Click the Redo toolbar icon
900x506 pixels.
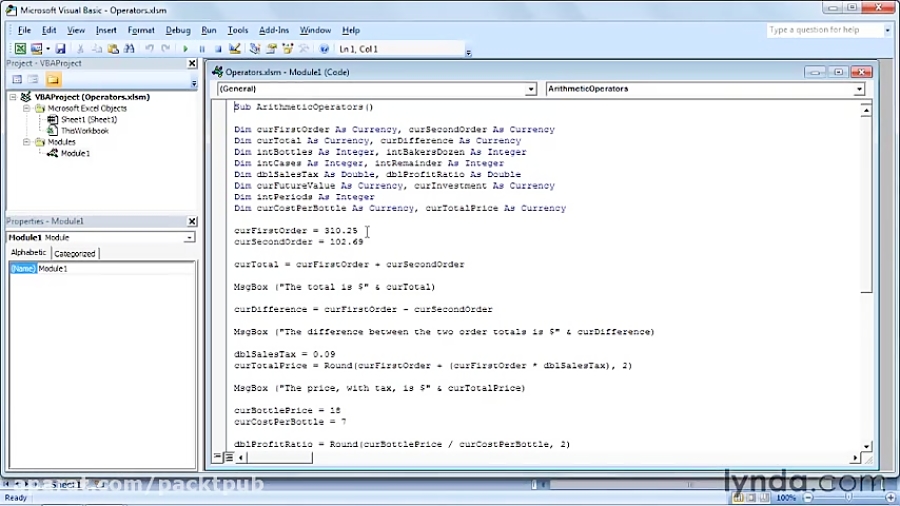[x=165, y=49]
